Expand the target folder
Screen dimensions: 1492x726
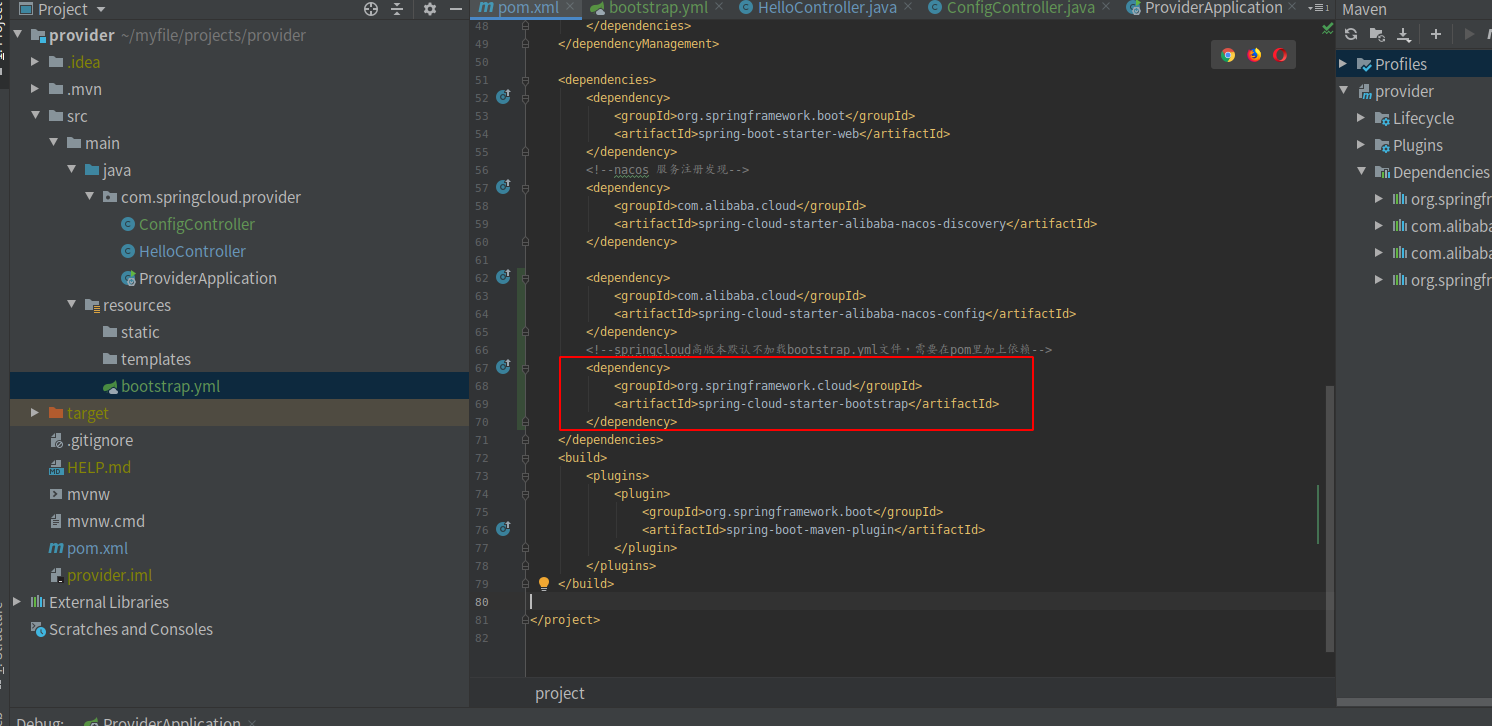pyautogui.click(x=36, y=413)
